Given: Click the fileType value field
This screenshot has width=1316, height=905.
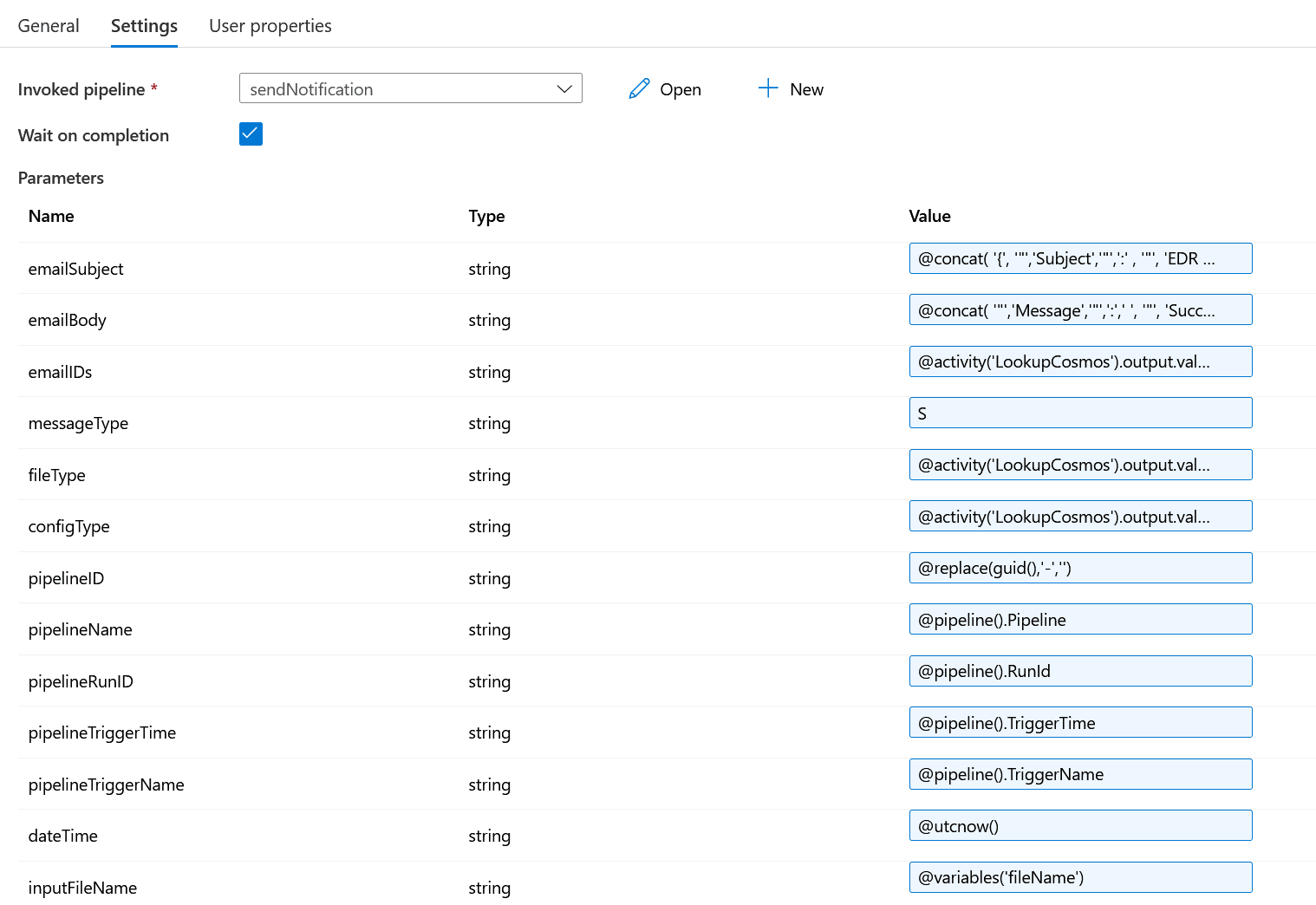Looking at the screenshot, I should [x=1079, y=465].
